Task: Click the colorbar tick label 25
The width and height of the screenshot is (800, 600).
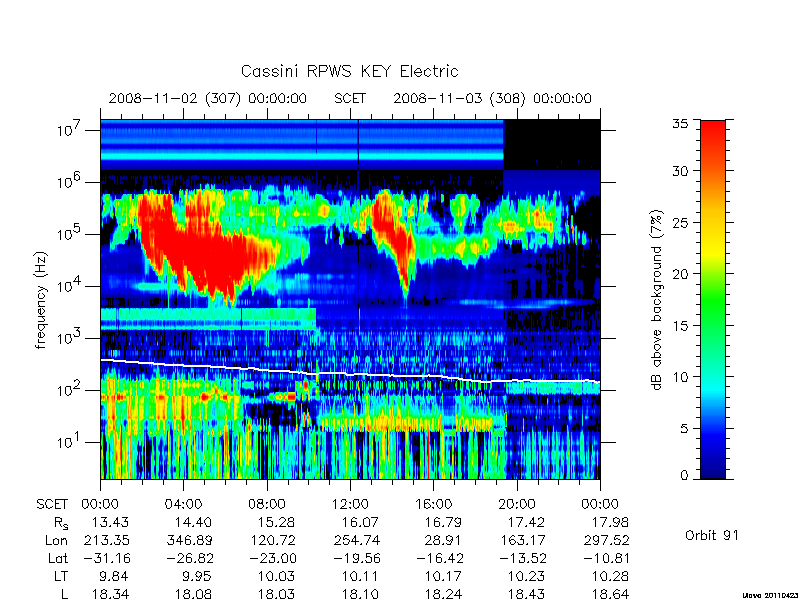Action: coord(681,222)
